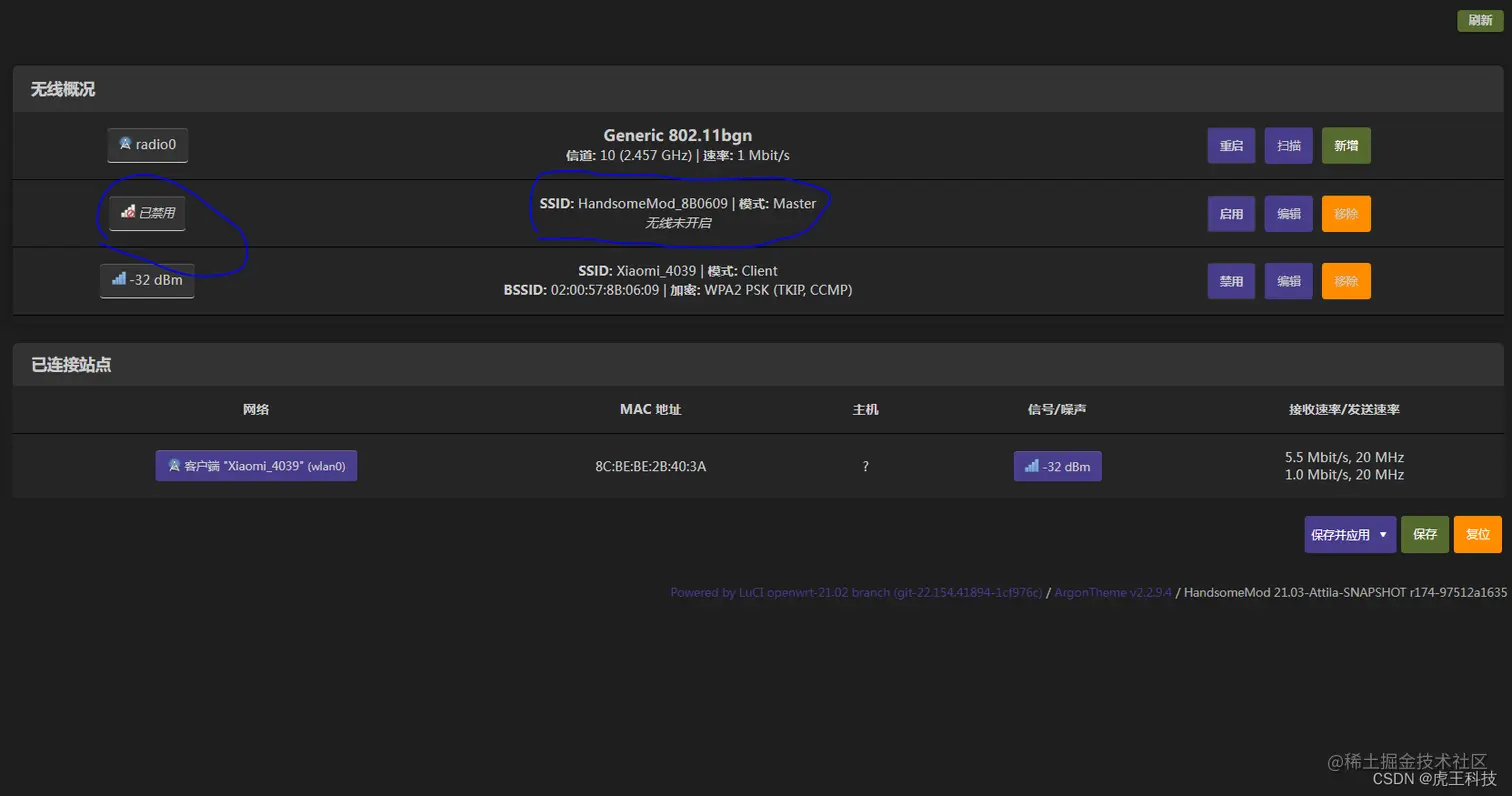Disable Xiaomi_4039 with the 禁用 button

tap(1231, 282)
